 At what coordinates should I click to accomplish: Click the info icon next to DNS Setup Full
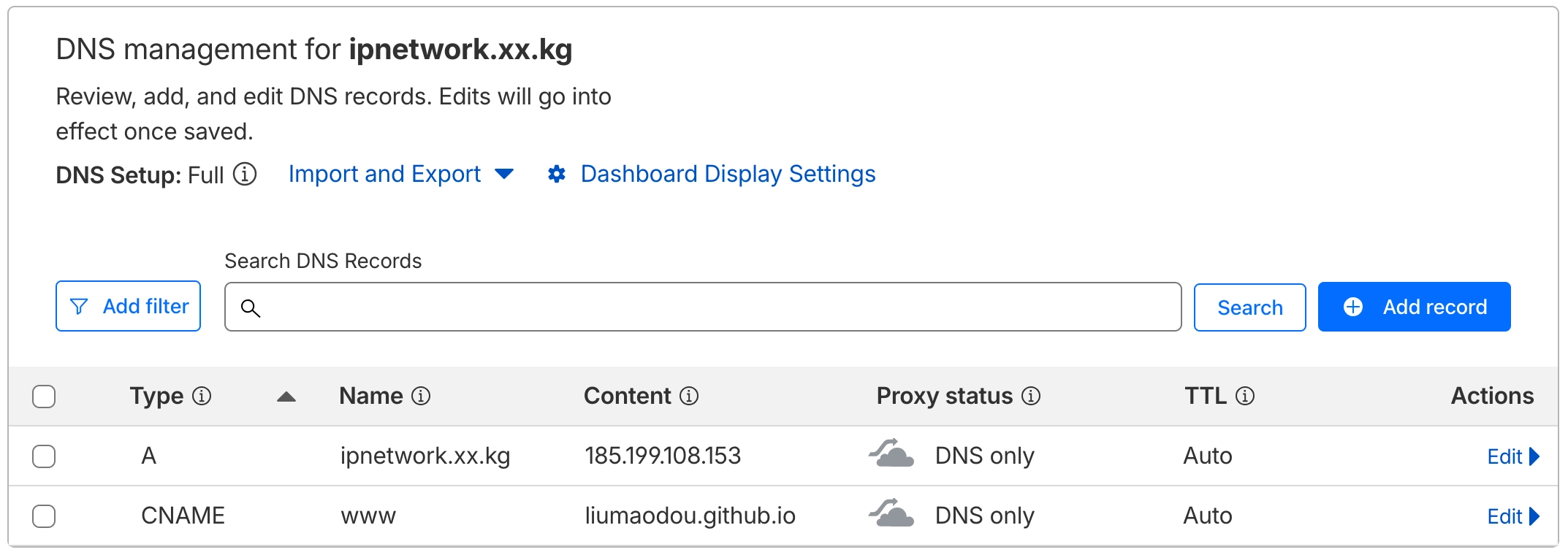click(x=245, y=175)
